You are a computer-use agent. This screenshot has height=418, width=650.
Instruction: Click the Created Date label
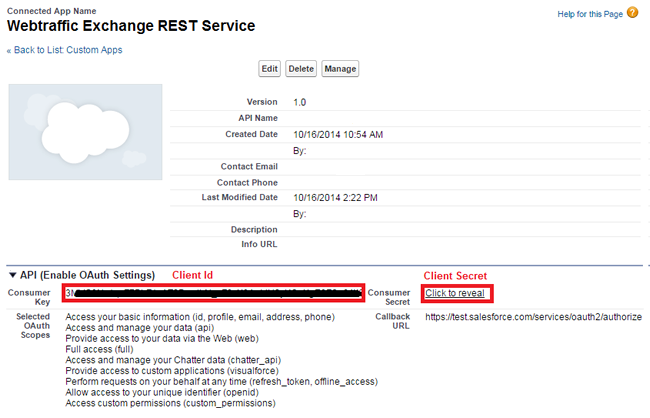tap(251, 134)
